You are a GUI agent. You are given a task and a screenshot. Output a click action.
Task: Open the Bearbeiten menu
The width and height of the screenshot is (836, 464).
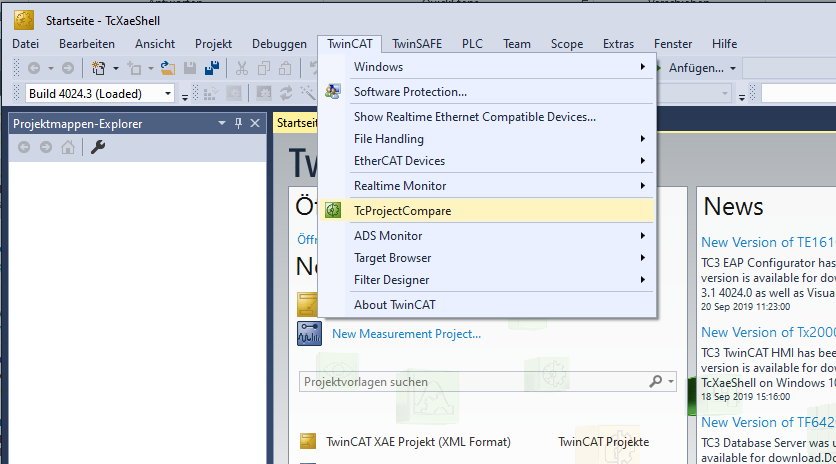coord(87,44)
